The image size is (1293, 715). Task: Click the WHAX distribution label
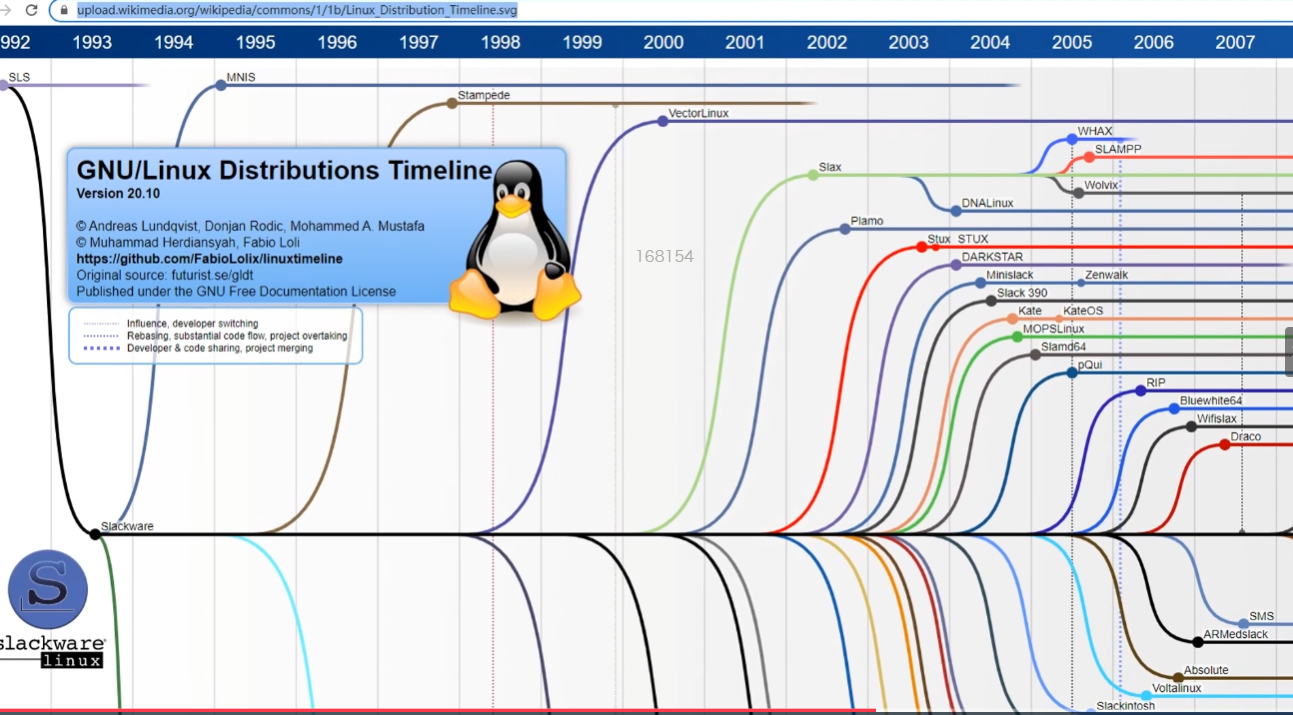coord(1095,131)
